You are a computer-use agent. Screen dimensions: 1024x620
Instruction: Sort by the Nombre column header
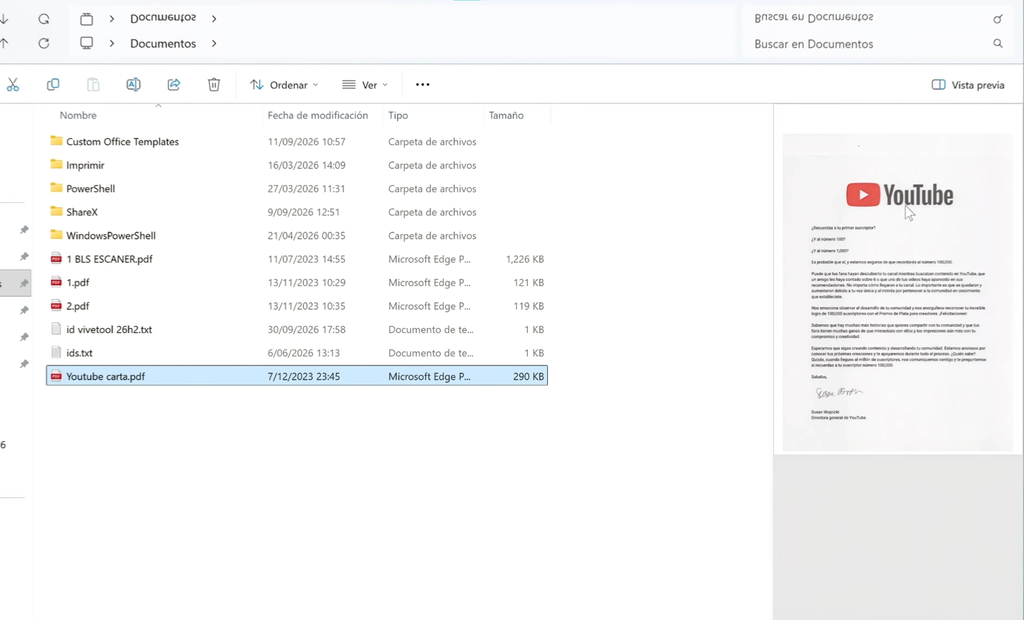78,115
